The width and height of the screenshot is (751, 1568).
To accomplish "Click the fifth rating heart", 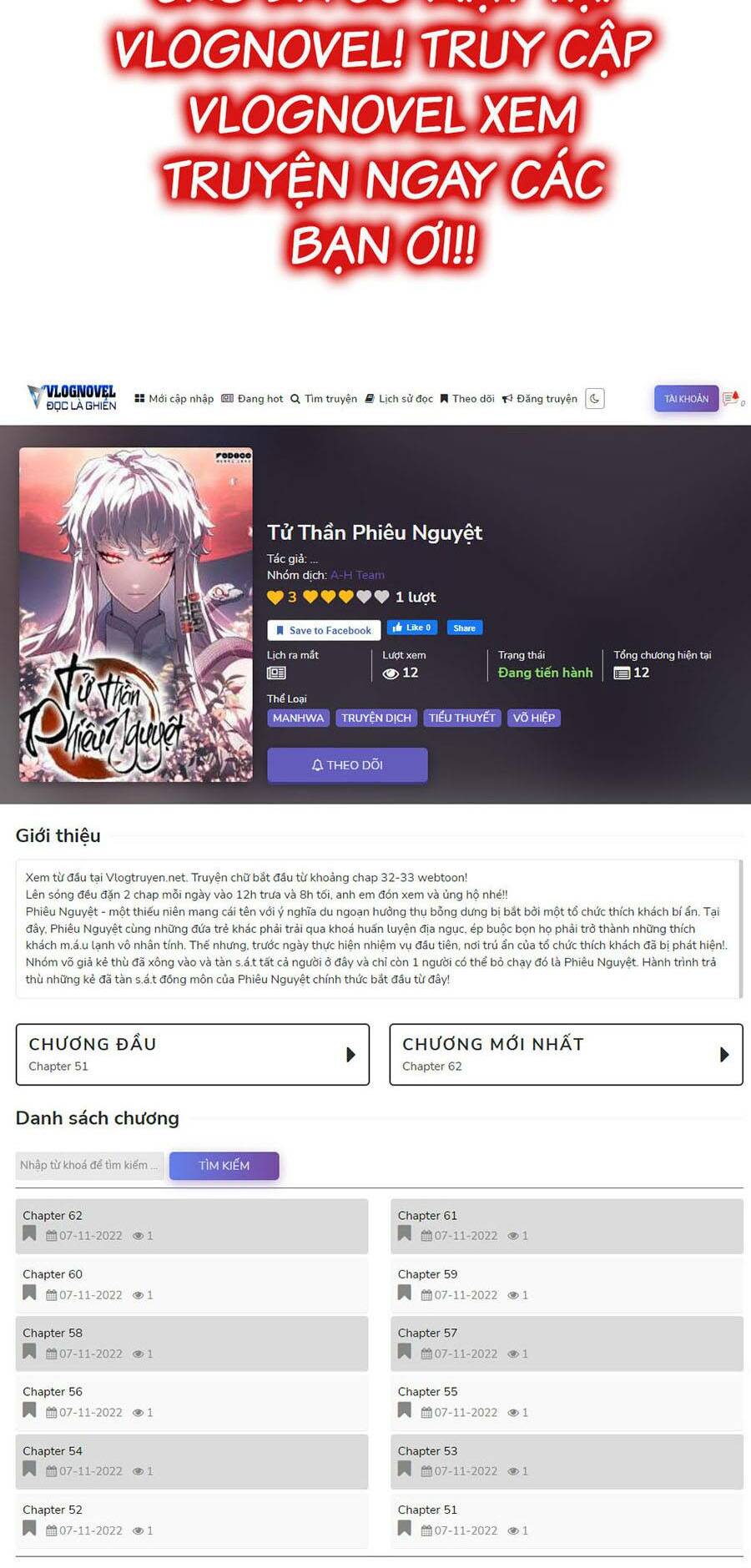I will (381, 597).
